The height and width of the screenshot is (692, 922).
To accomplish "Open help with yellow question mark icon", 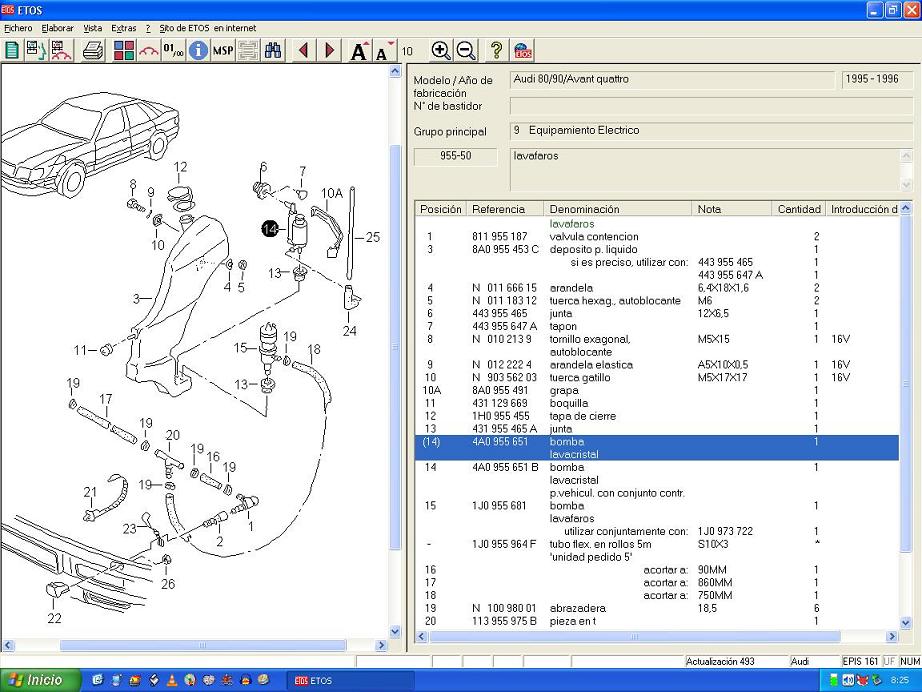I will coord(496,51).
